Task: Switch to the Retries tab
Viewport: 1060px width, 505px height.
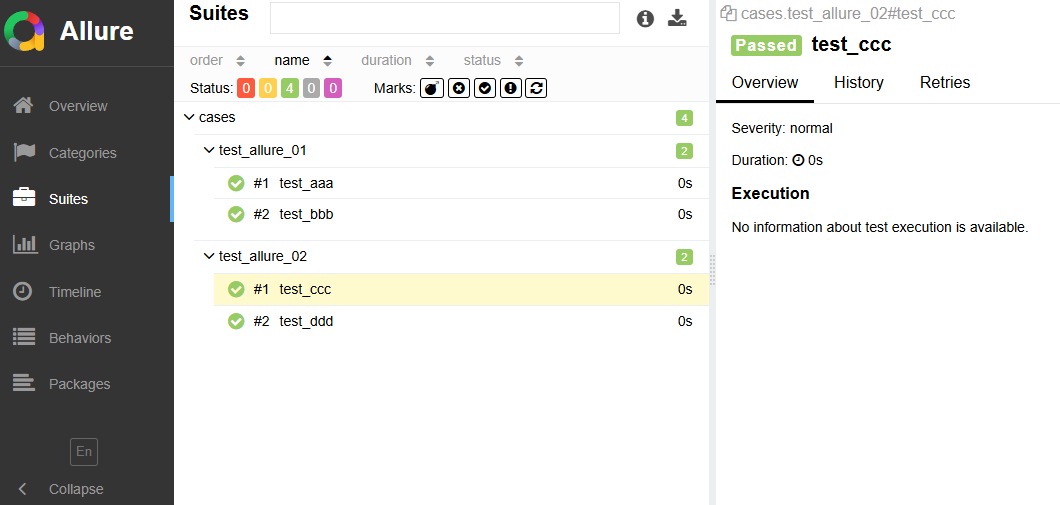Action: 945,82
